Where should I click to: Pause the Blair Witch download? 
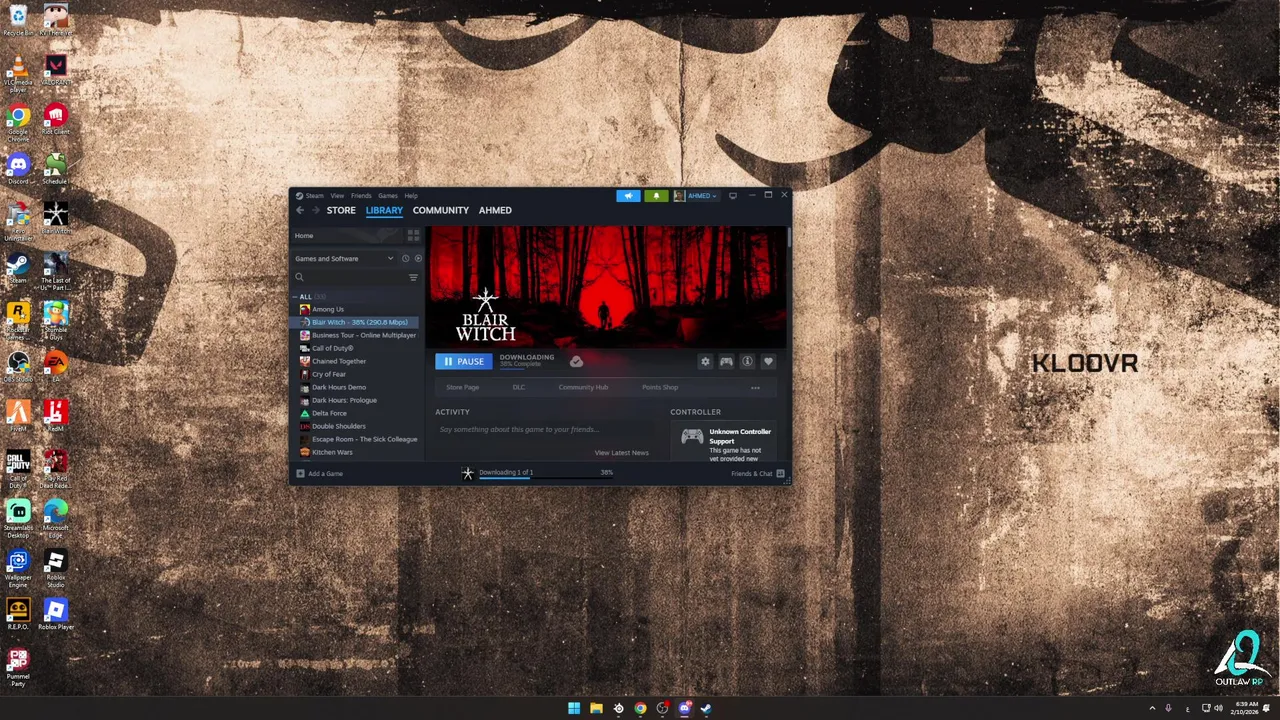coord(464,361)
